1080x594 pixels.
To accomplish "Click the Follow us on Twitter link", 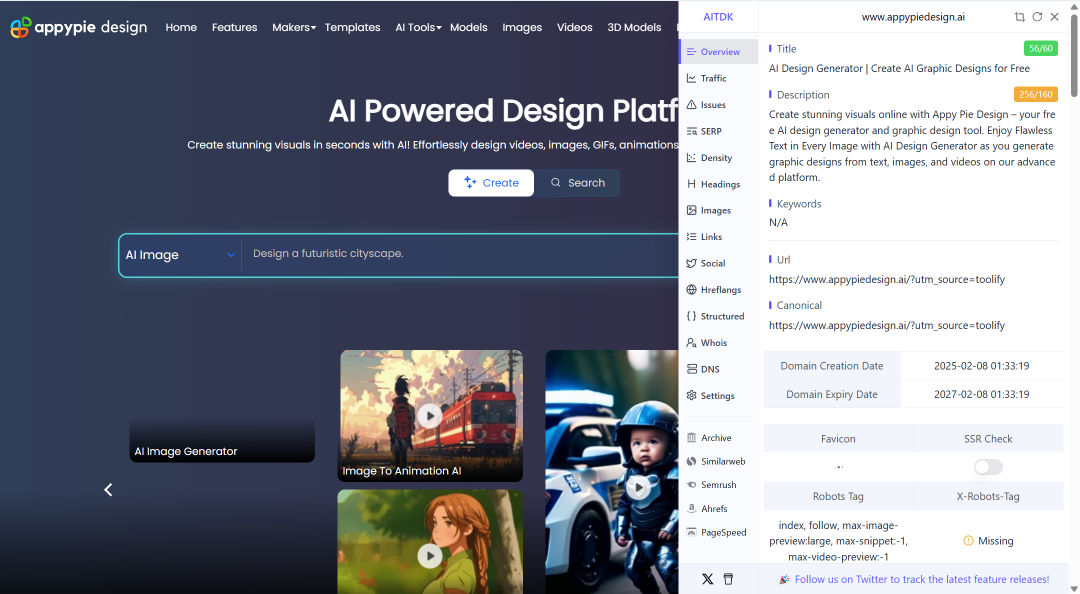I will pos(922,580).
